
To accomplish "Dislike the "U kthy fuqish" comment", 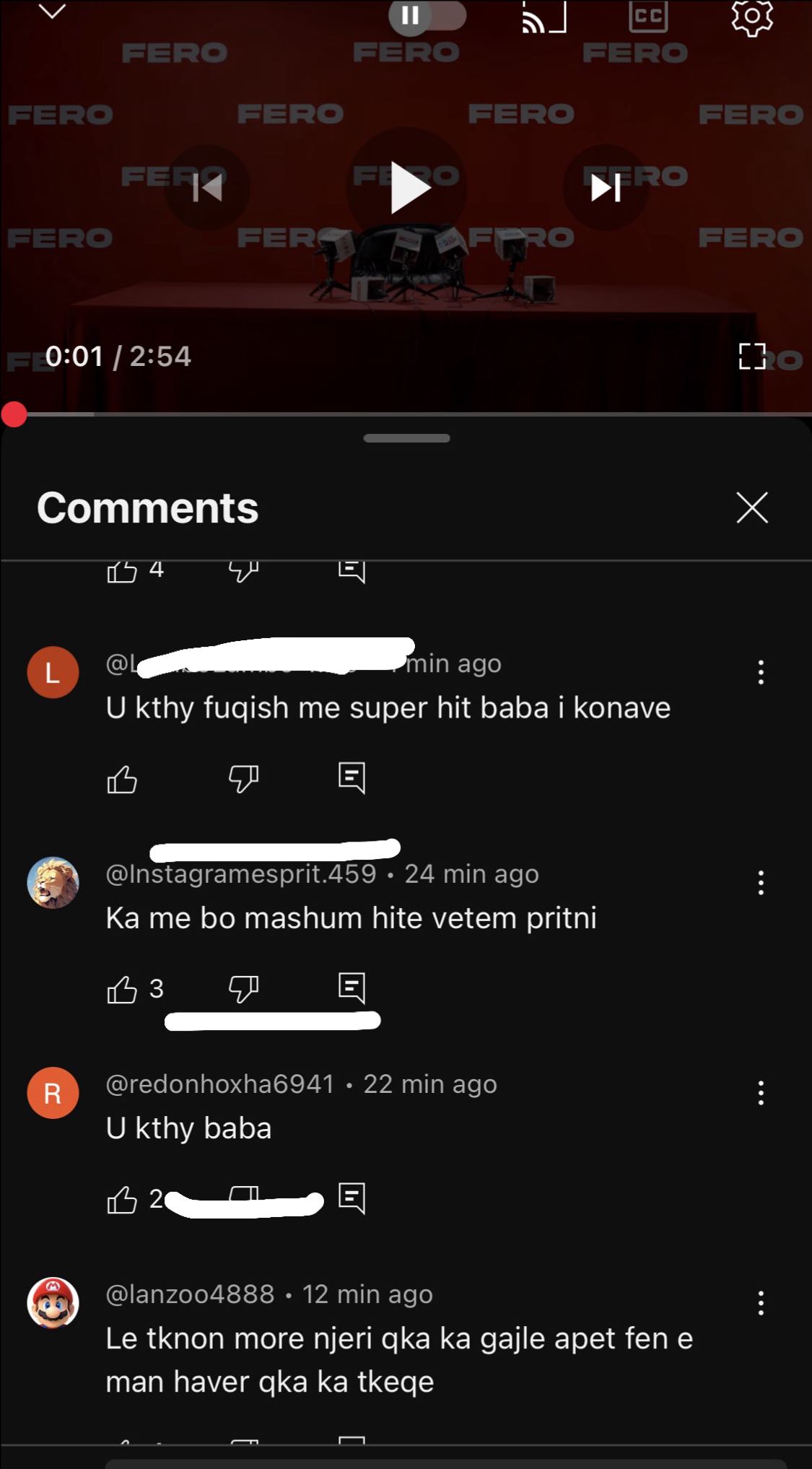I will [x=243, y=779].
